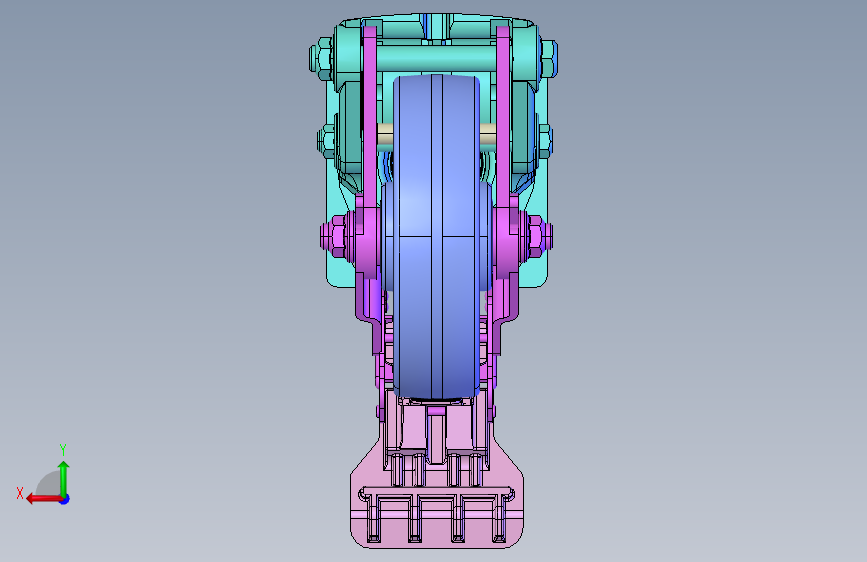Image resolution: width=867 pixels, height=562 pixels.
Task: Click the red X axis arrow of the triad
Action: coord(43,499)
